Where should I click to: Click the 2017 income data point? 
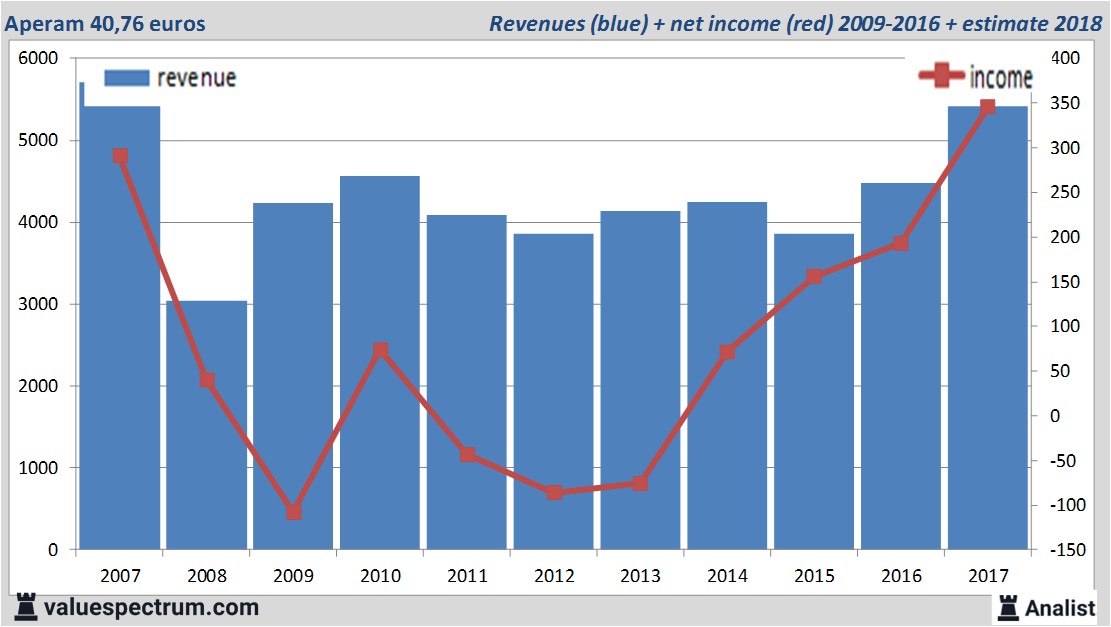pos(988,107)
